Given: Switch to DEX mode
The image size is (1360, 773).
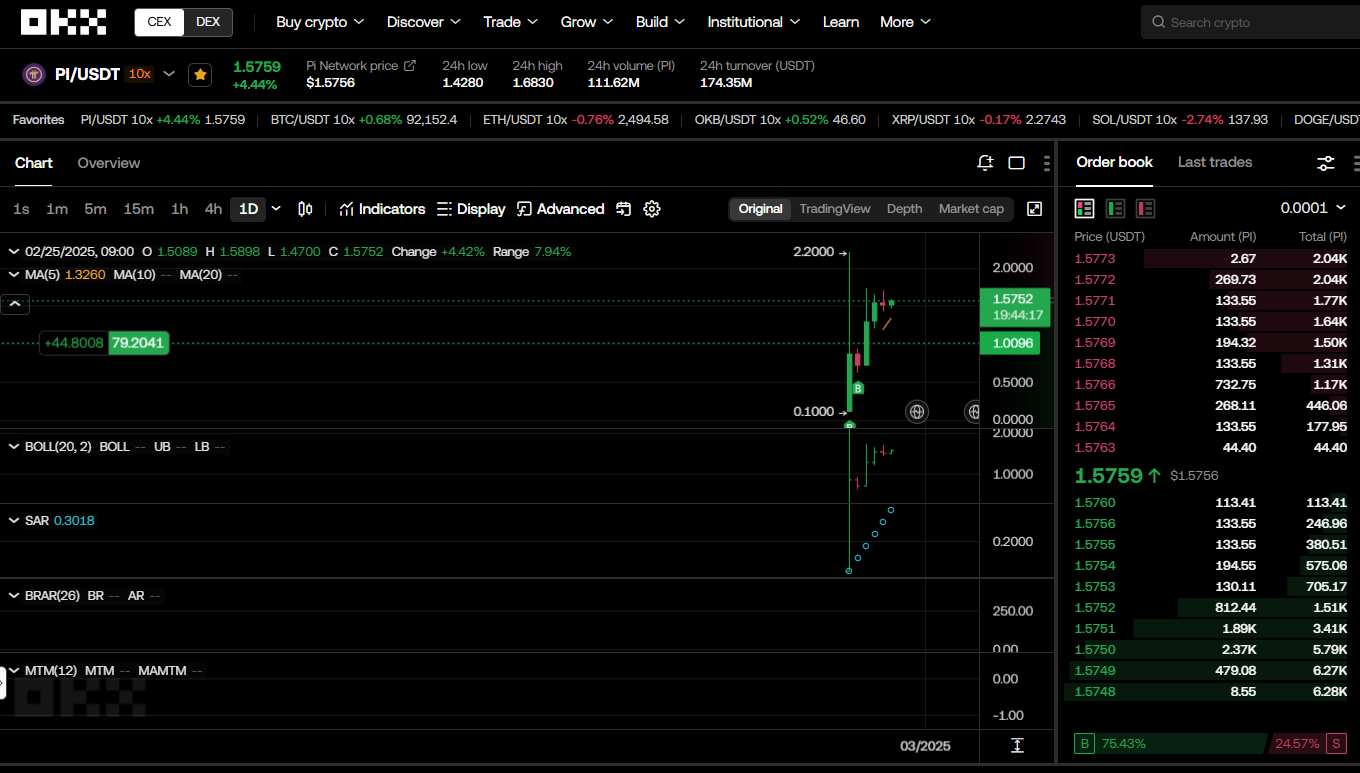Looking at the screenshot, I should tap(208, 22).
